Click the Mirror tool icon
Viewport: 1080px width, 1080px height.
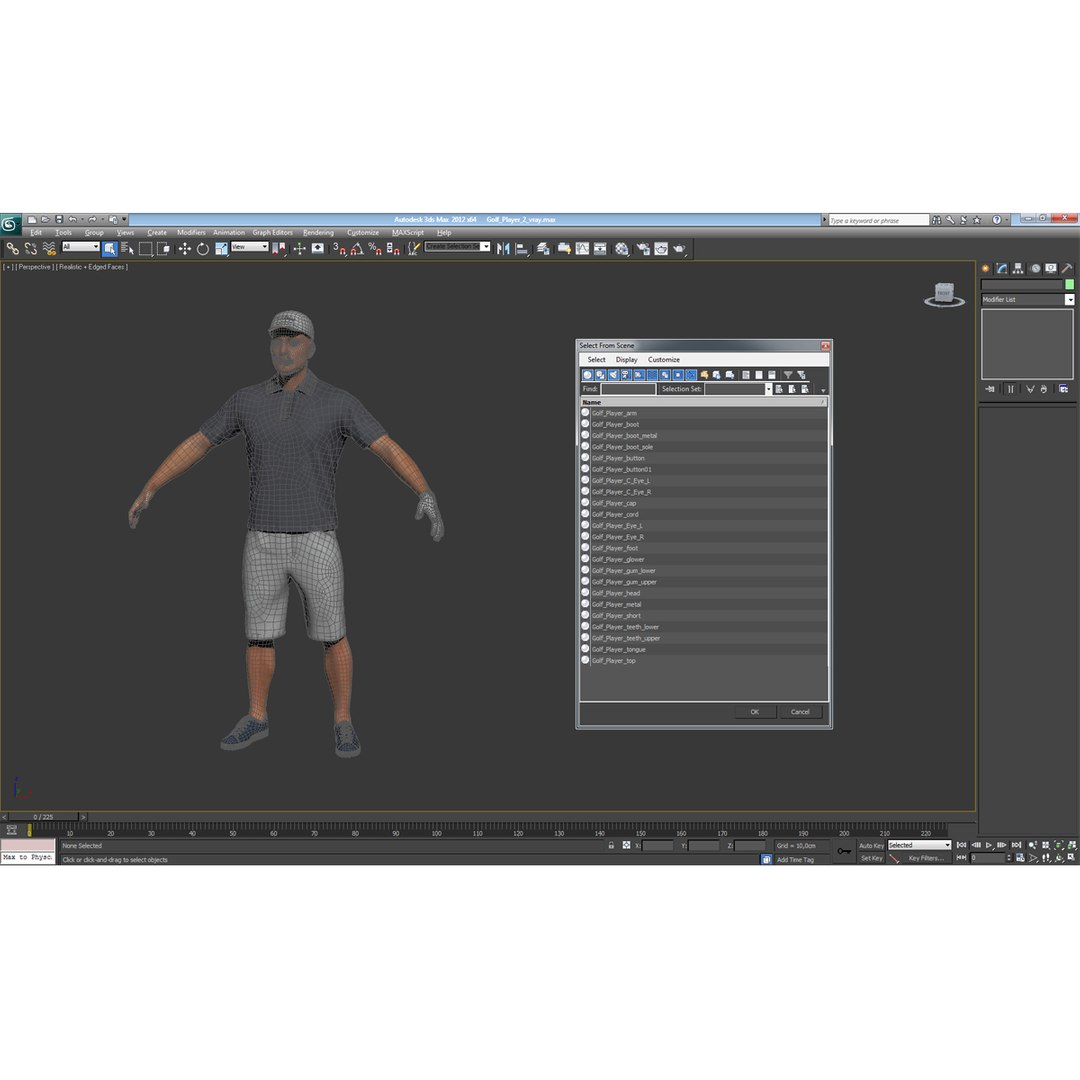click(x=503, y=249)
